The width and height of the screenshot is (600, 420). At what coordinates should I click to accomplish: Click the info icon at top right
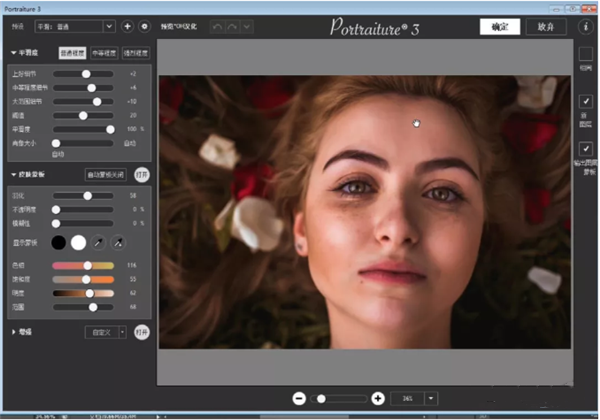[x=585, y=26]
